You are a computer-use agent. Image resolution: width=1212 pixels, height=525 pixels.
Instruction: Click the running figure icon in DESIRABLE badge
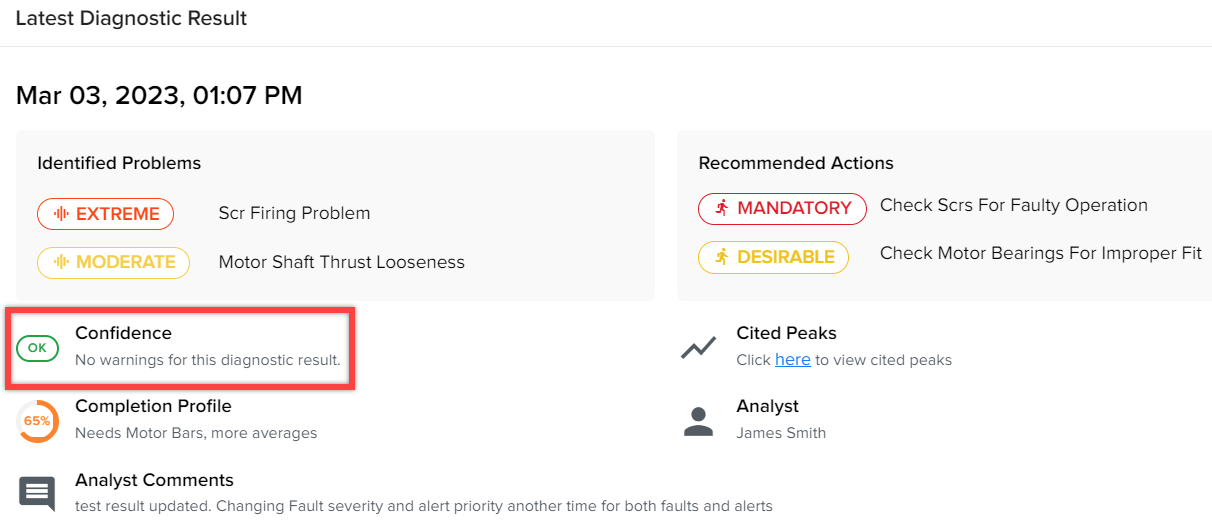(x=722, y=257)
